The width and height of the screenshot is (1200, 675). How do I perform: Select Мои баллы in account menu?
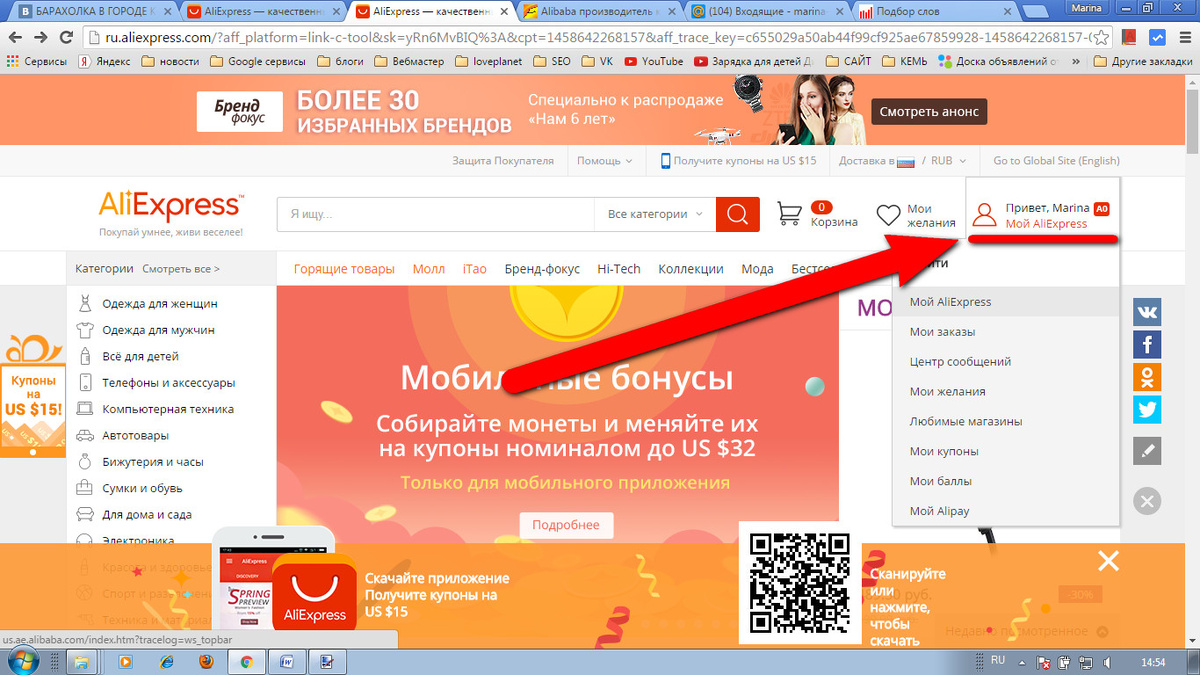1006,482
